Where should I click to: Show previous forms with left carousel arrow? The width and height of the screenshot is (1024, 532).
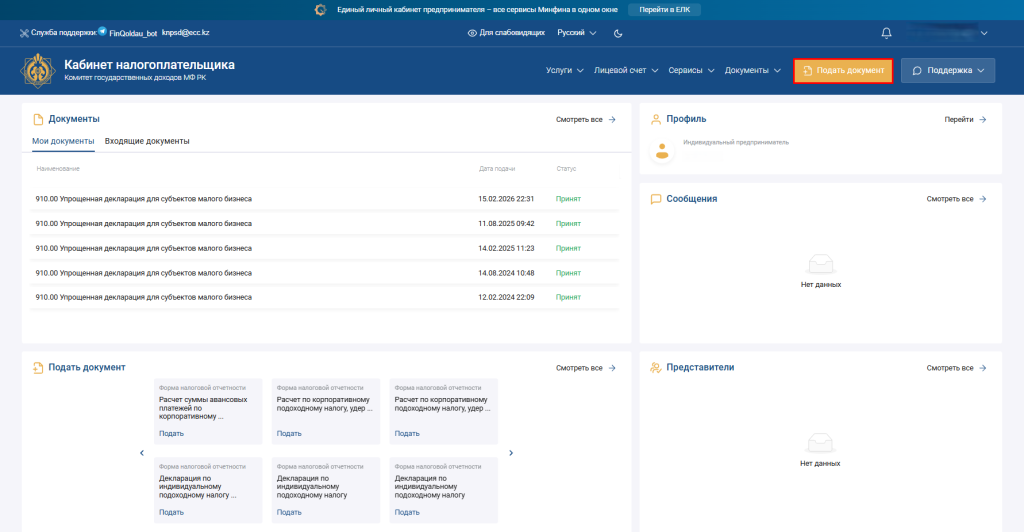pos(142,453)
